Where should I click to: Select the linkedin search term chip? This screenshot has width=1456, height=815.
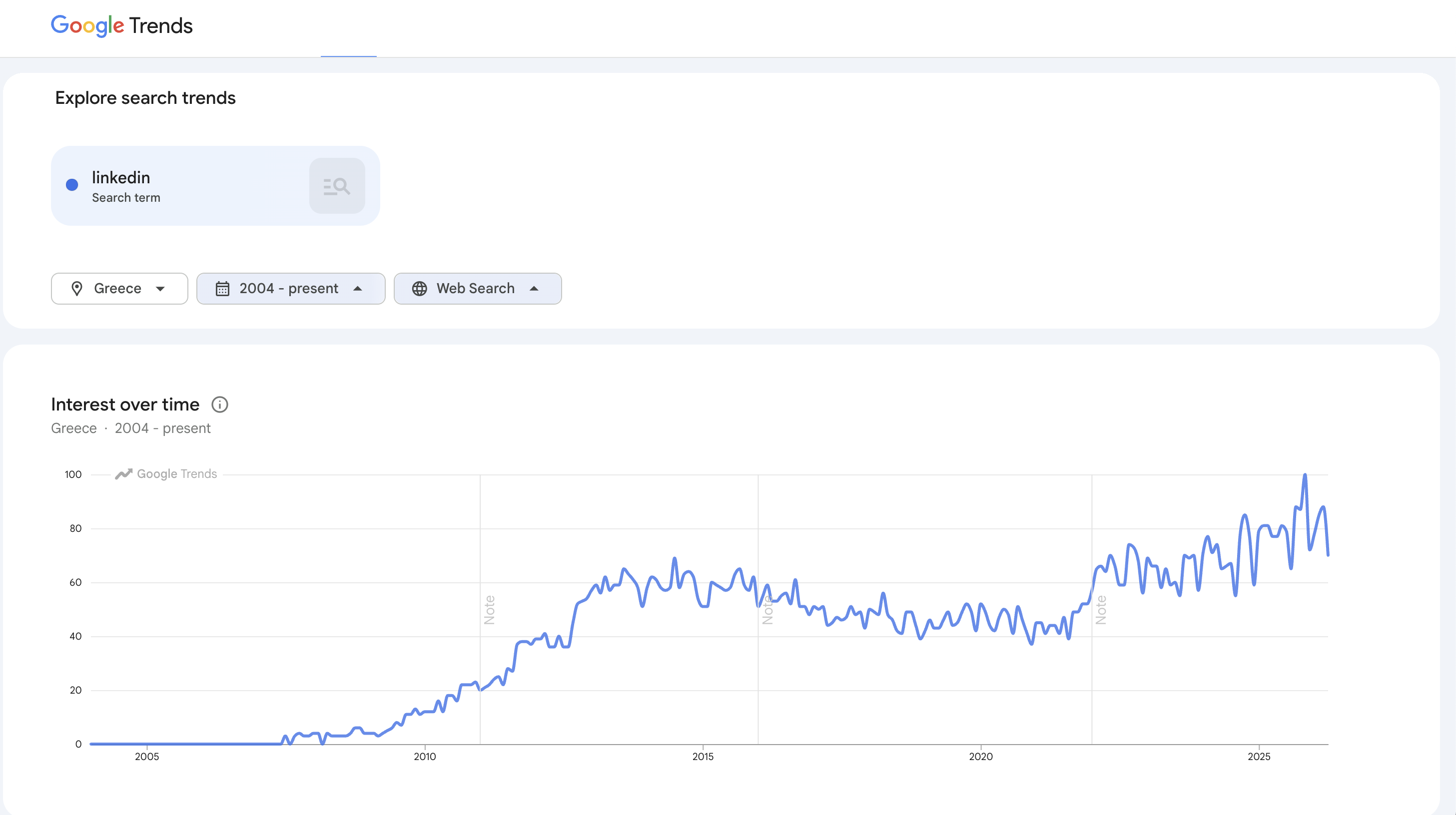point(215,186)
